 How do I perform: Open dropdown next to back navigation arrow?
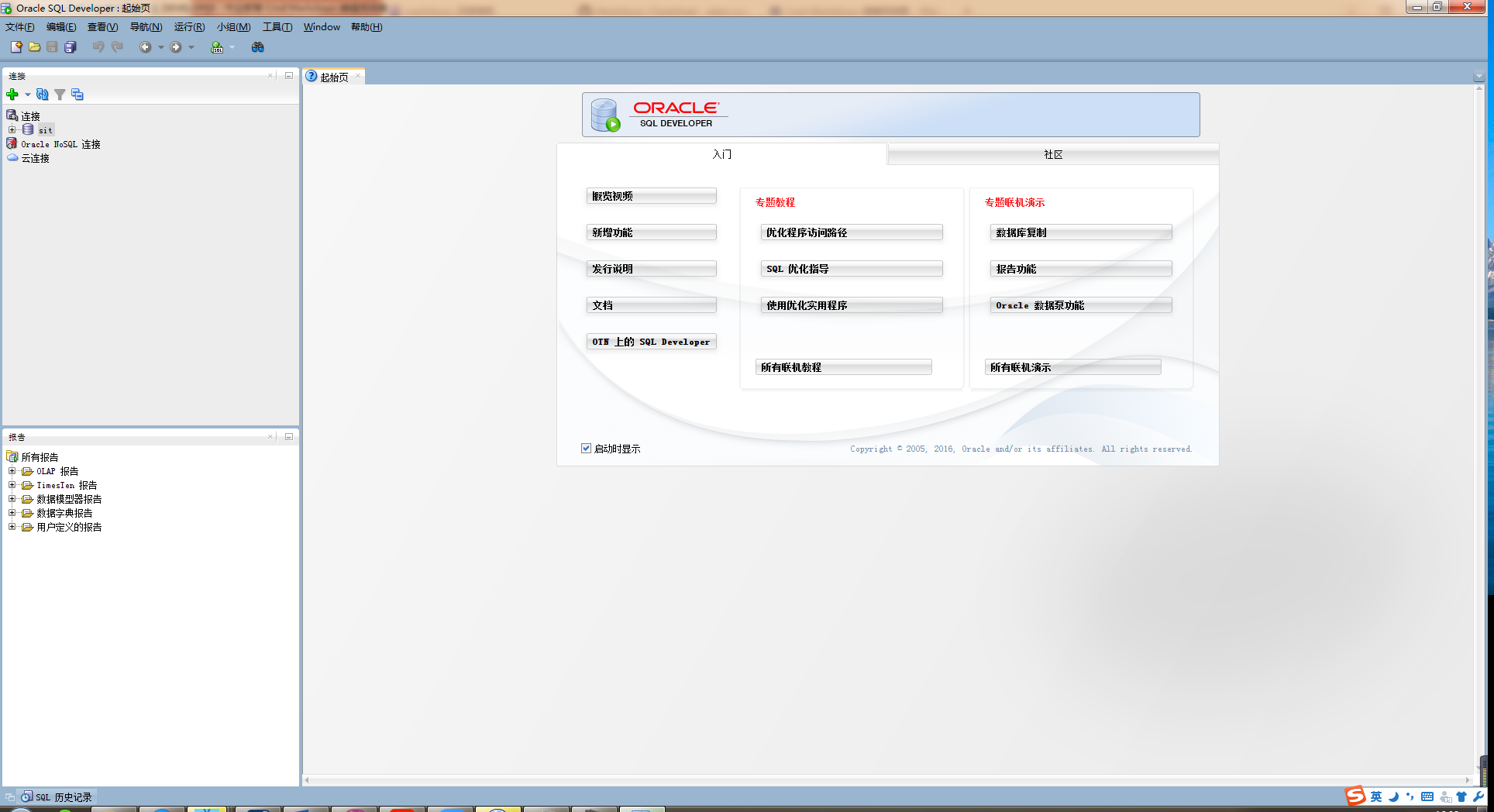coord(161,47)
